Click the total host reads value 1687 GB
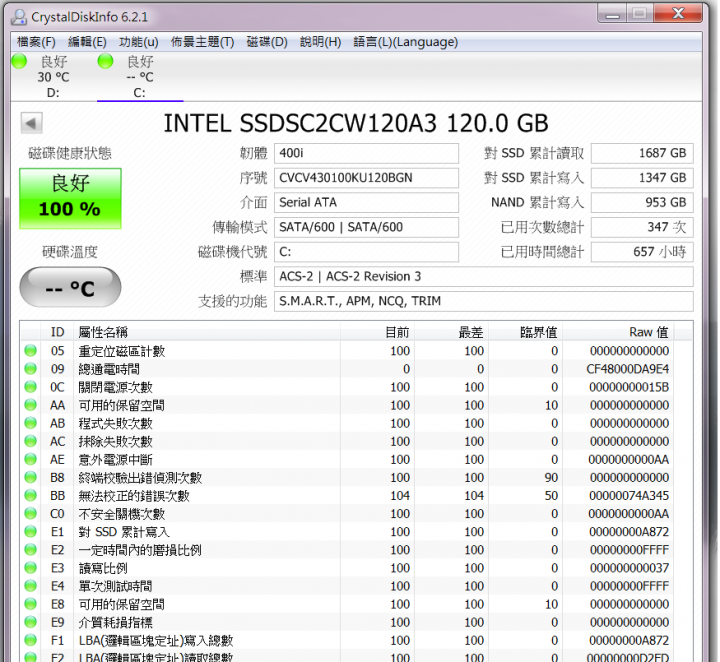The width and height of the screenshot is (720, 662). (x=642, y=153)
